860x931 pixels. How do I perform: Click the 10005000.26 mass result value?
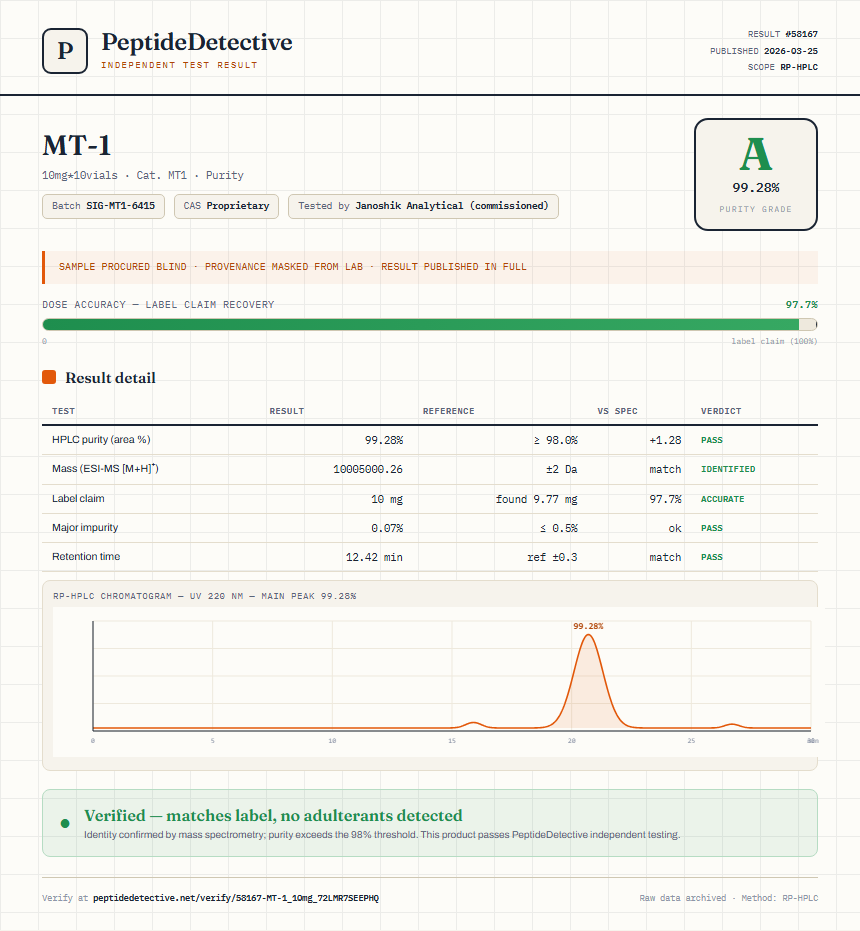click(x=368, y=469)
